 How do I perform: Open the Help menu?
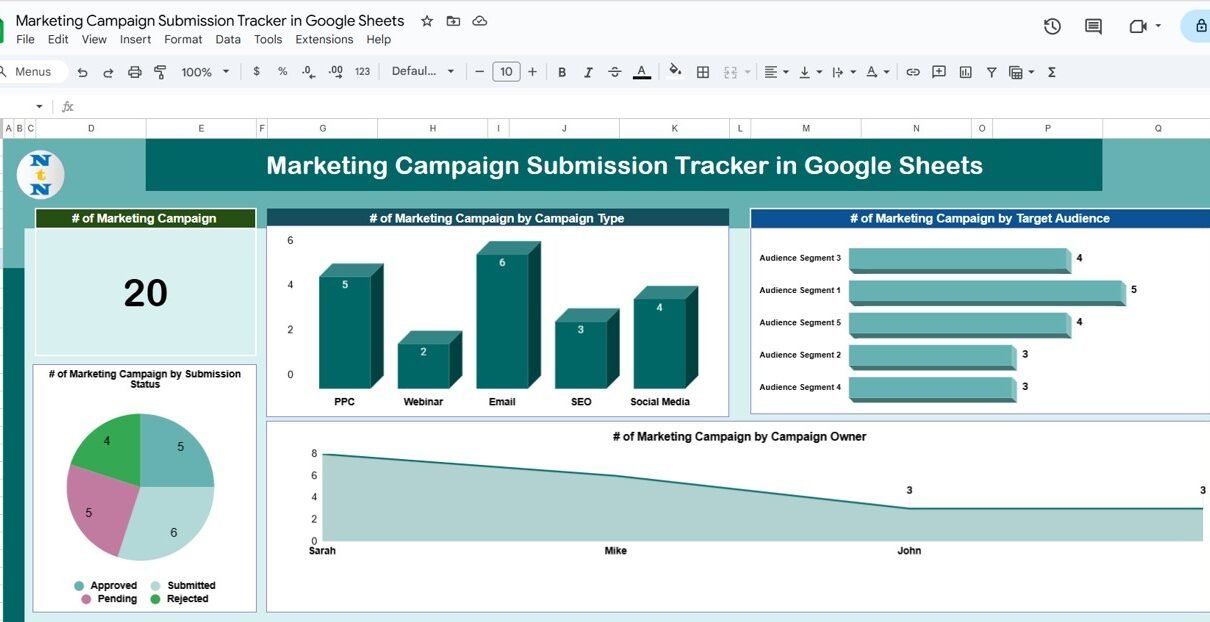[x=378, y=40]
